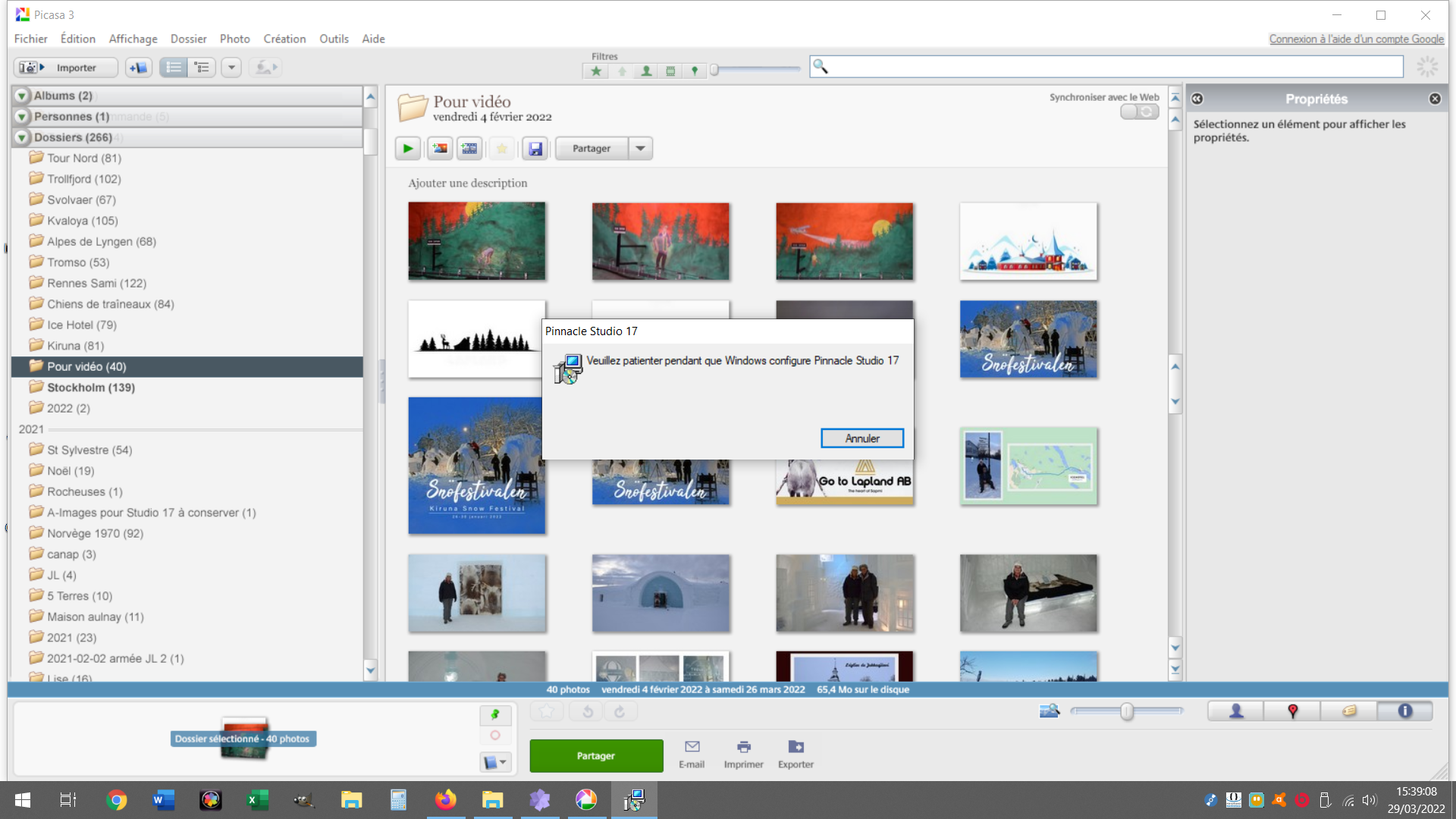The image size is (1456, 819).
Task: Create a movie presentation
Action: click(x=469, y=149)
